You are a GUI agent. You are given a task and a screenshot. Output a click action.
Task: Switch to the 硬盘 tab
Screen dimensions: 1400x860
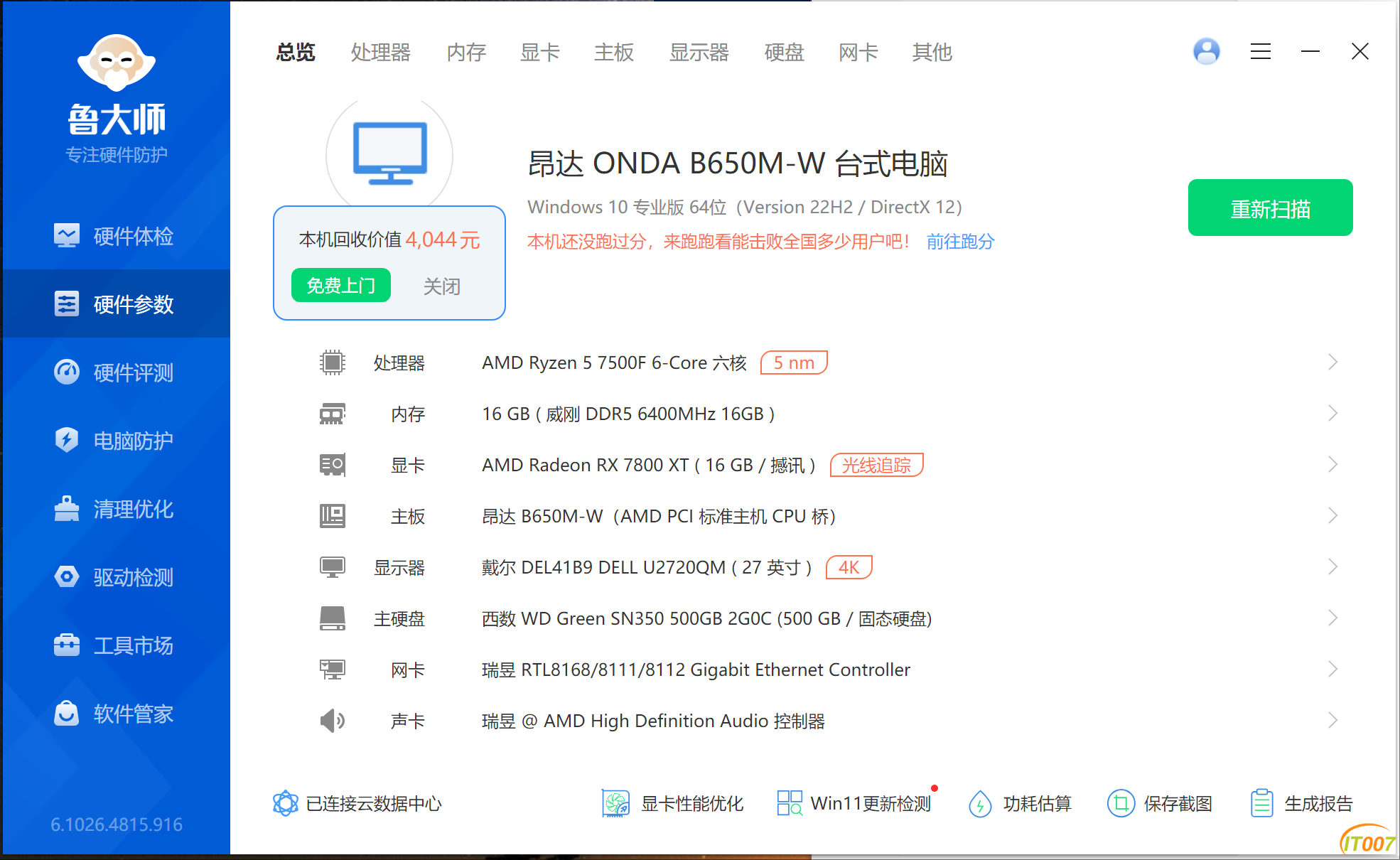click(785, 52)
